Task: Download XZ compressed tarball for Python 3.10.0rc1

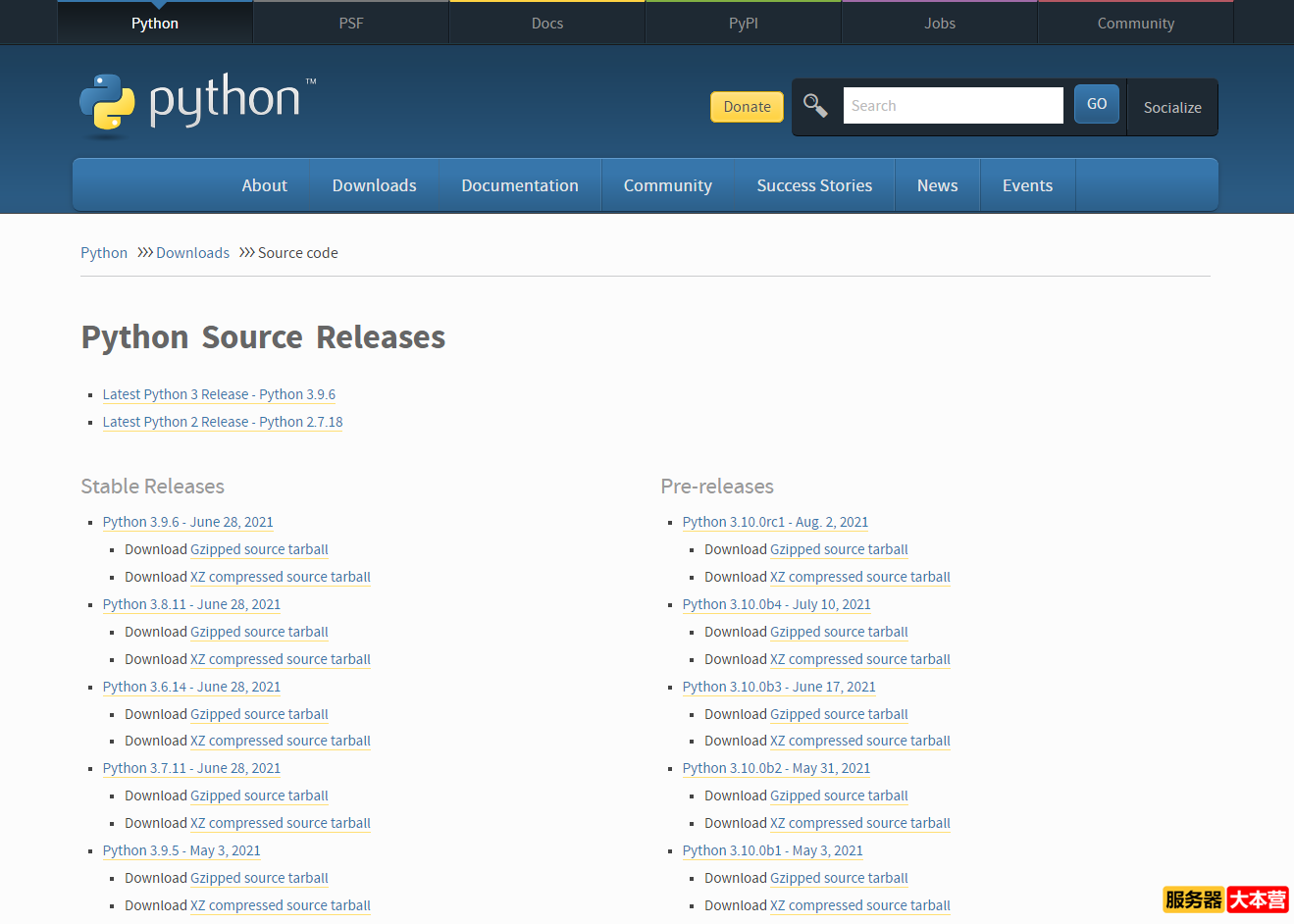Action: tap(860, 577)
